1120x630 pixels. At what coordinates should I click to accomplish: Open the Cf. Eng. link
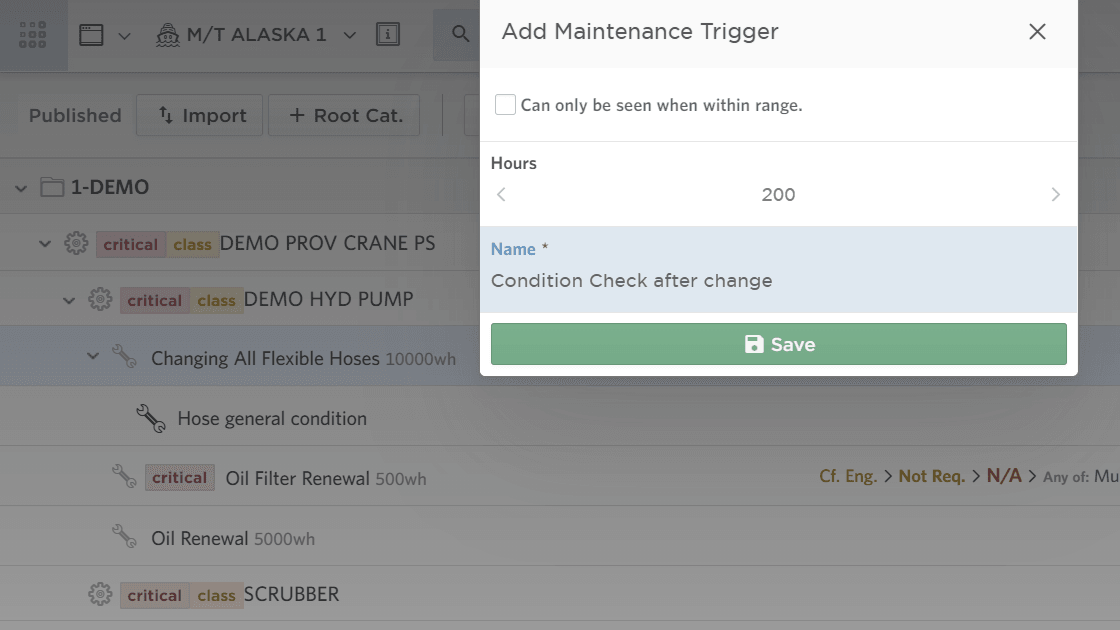tap(847, 476)
